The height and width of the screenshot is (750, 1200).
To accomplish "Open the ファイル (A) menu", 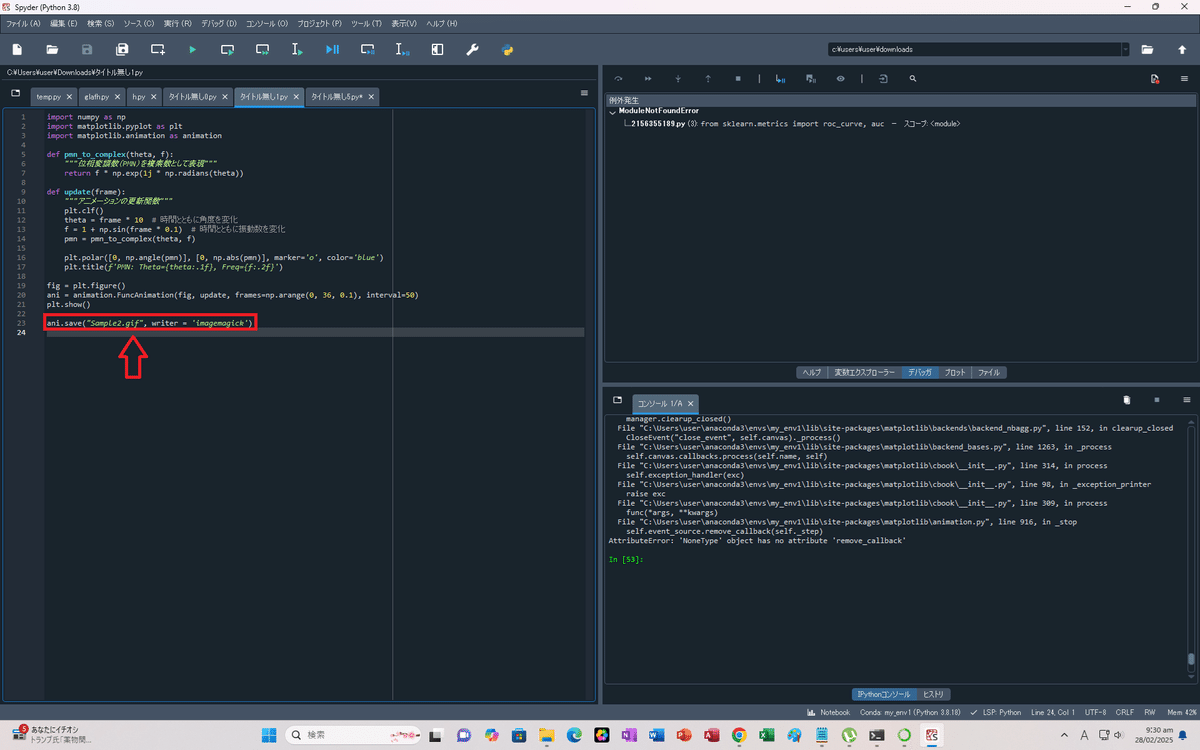I will coord(24,22).
